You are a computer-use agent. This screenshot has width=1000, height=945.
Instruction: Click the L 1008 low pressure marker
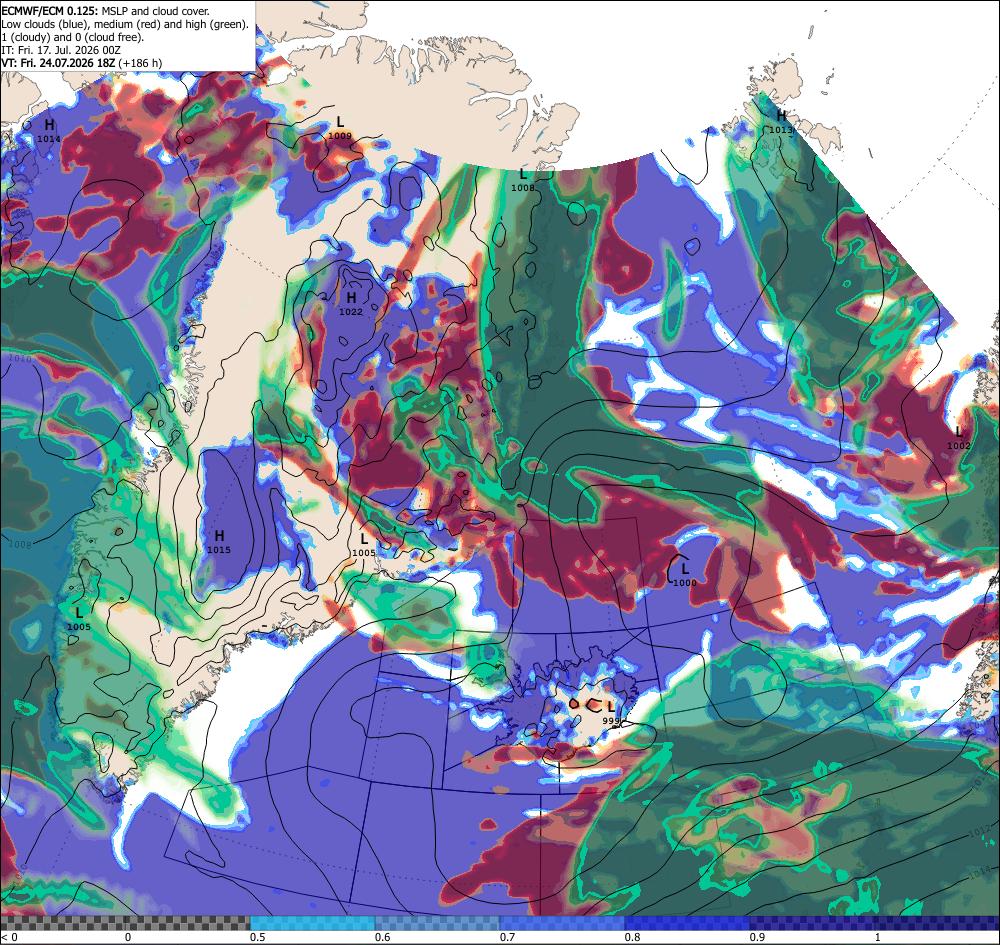[x=523, y=179]
